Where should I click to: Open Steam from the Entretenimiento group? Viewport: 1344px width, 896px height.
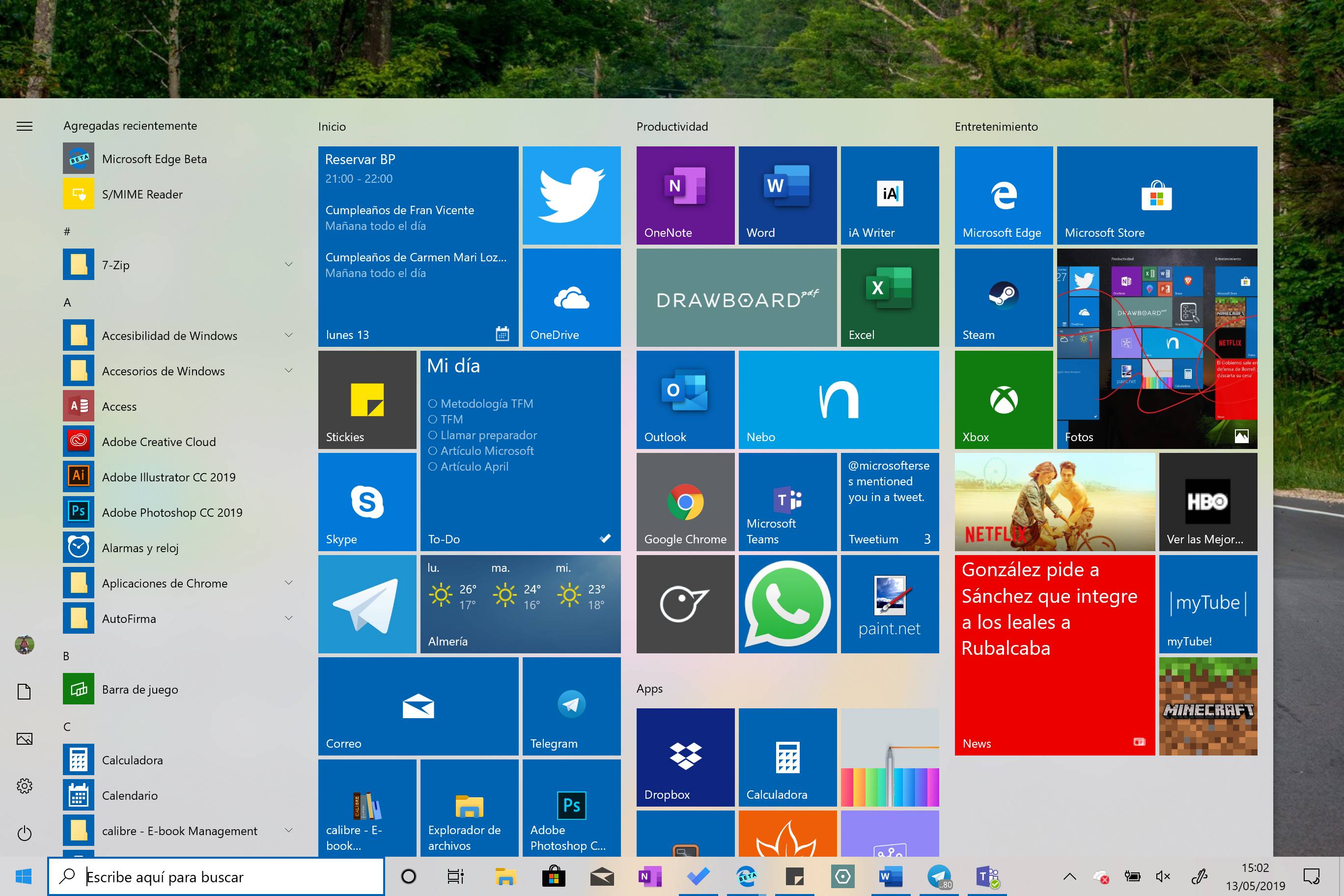[x=1003, y=297]
